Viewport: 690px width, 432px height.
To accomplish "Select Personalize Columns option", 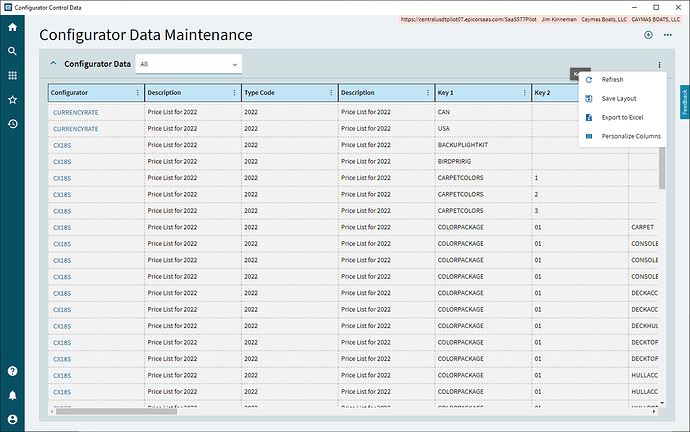I will tap(630, 136).
